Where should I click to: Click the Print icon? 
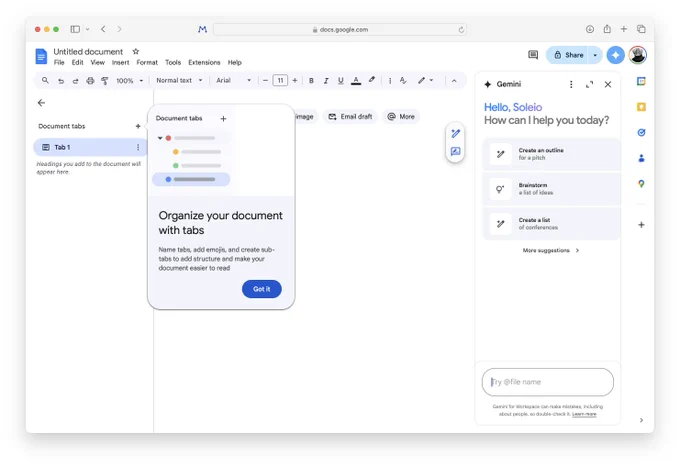(x=90, y=81)
